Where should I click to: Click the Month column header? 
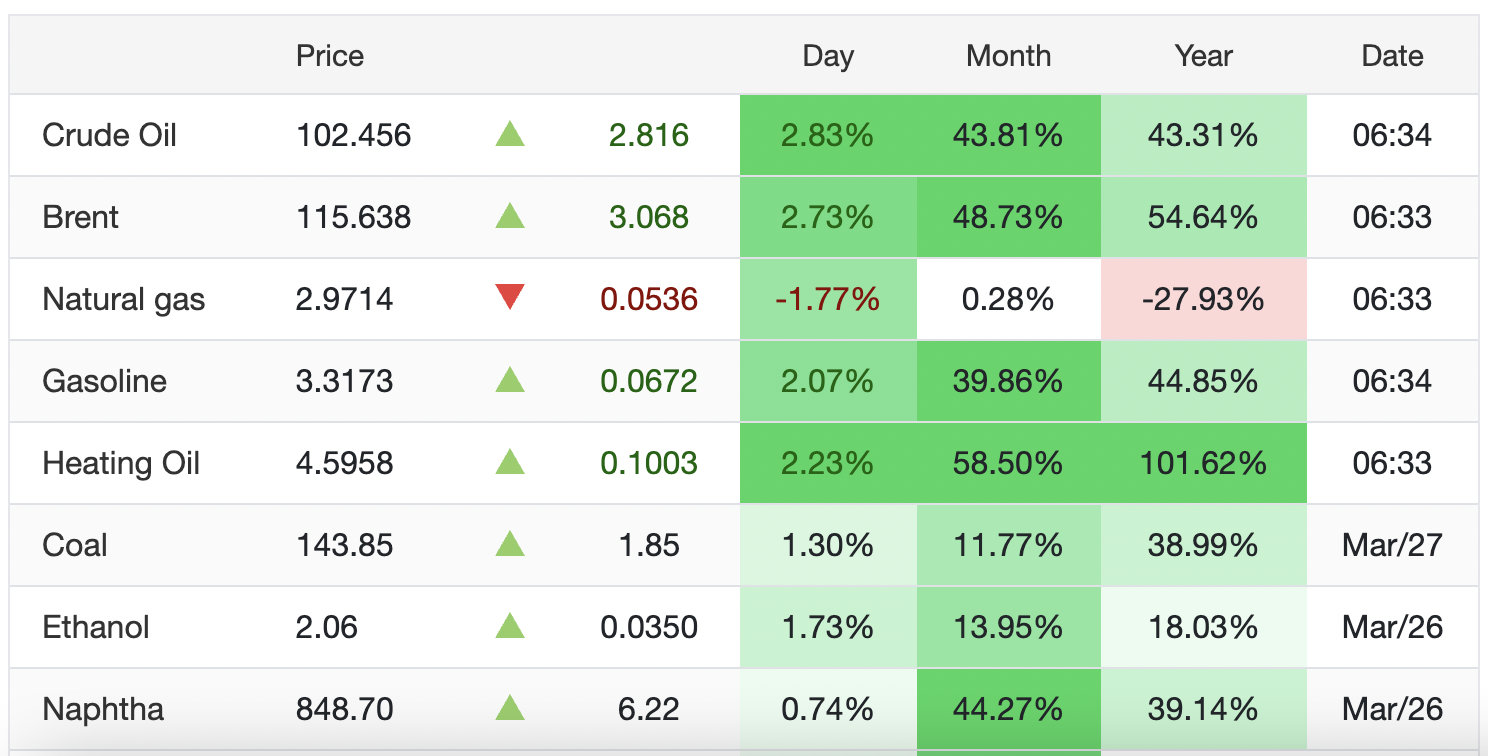coord(1008,56)
